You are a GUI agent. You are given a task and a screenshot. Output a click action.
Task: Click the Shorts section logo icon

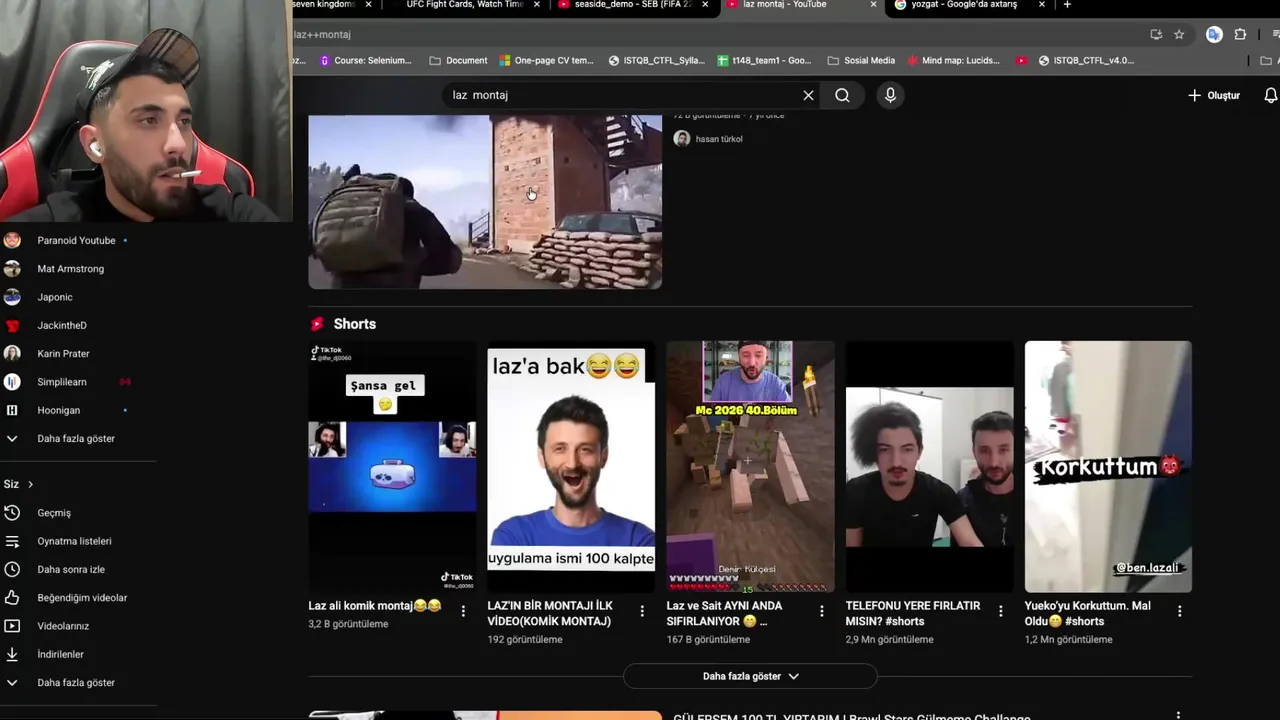[x=317, y=324]
